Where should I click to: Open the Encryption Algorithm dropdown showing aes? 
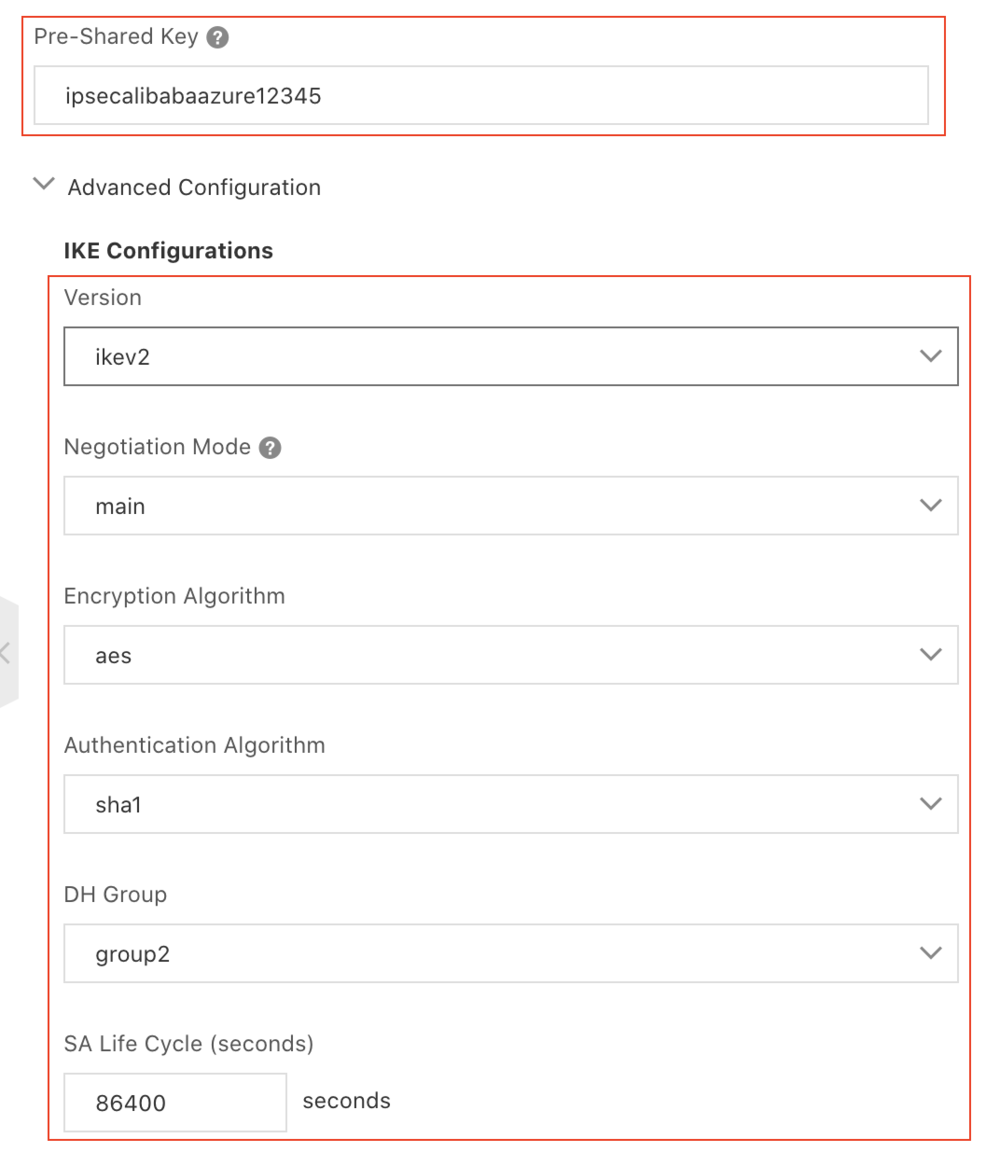click(510, 656)
